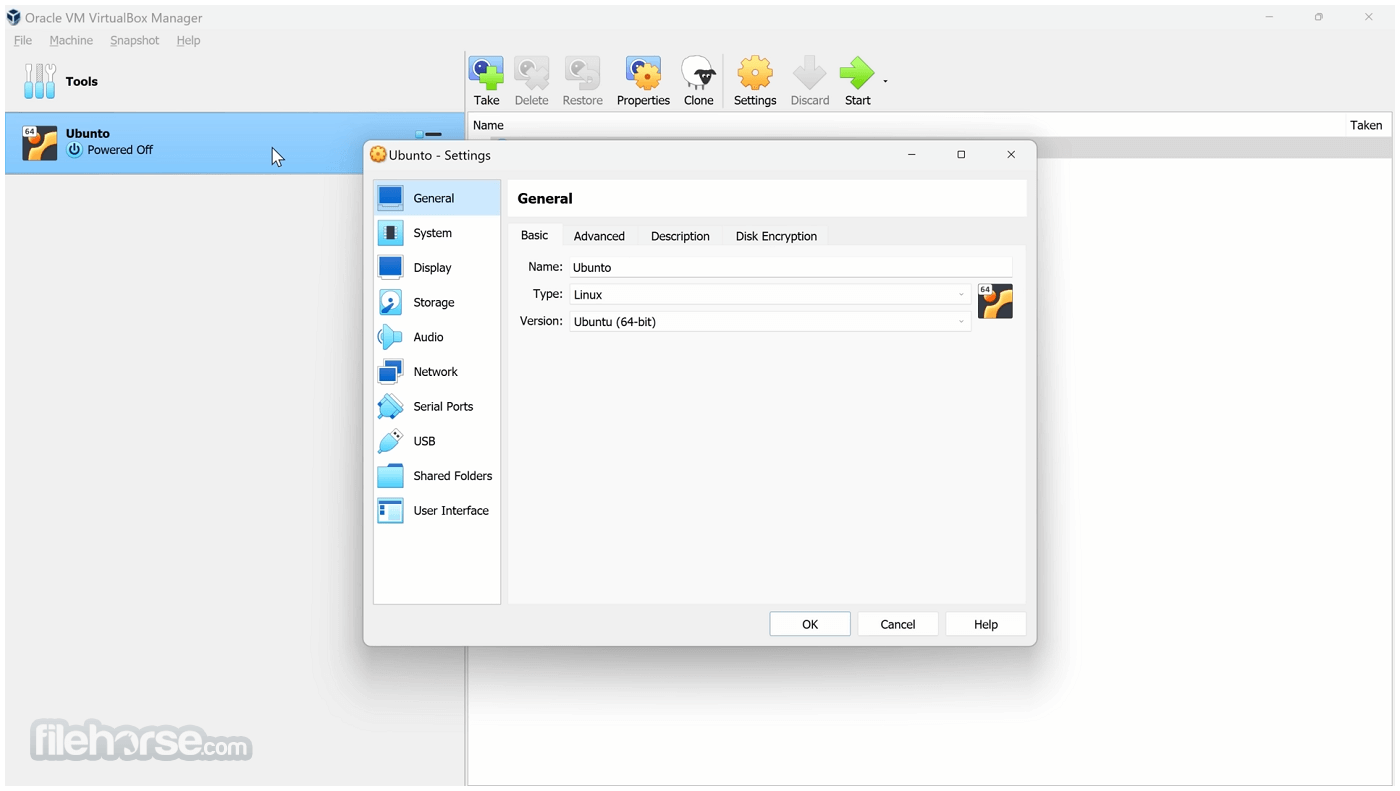
Task: Maximize the Ubunto Settings dialog
Action: tap(961, 155)
